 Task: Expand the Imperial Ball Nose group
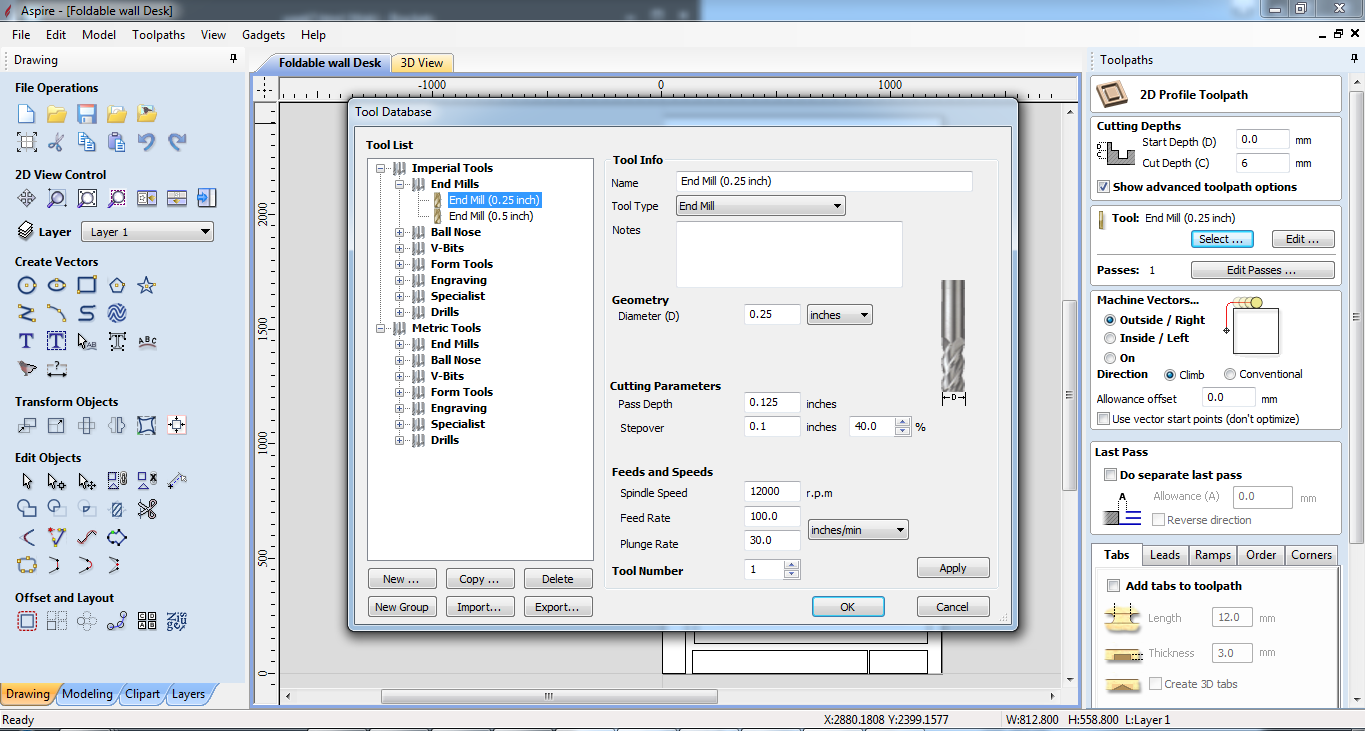(400, 232)
